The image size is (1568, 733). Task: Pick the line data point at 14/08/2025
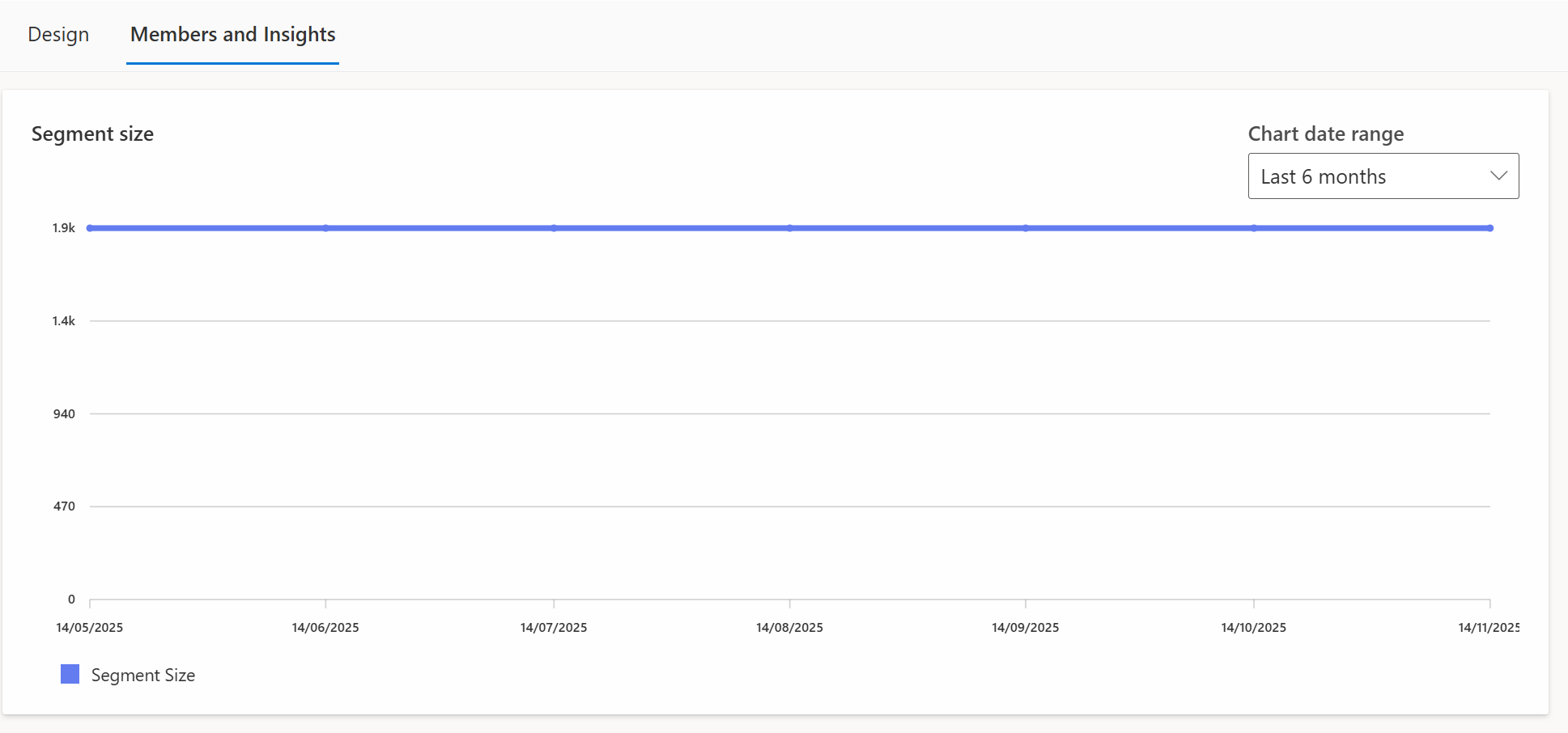(x=789, y=228)
